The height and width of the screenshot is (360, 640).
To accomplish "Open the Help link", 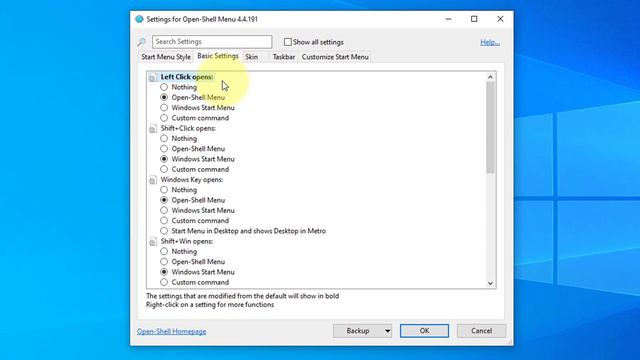I will tap(490, 42).
